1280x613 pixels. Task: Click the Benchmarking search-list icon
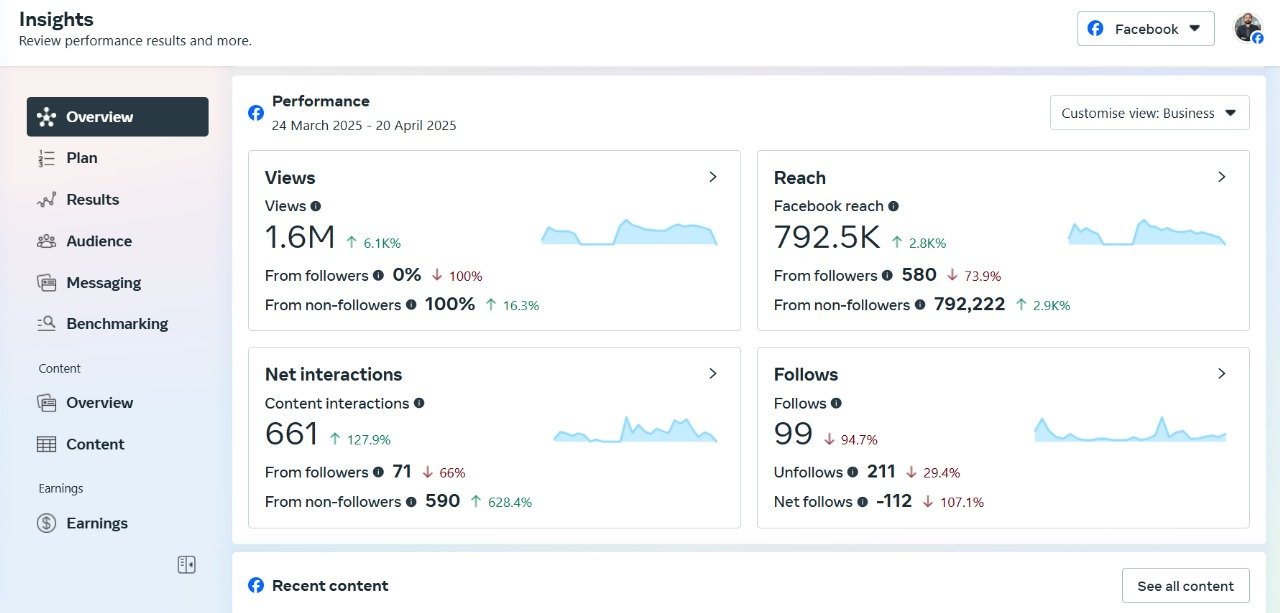click(46, 324)
